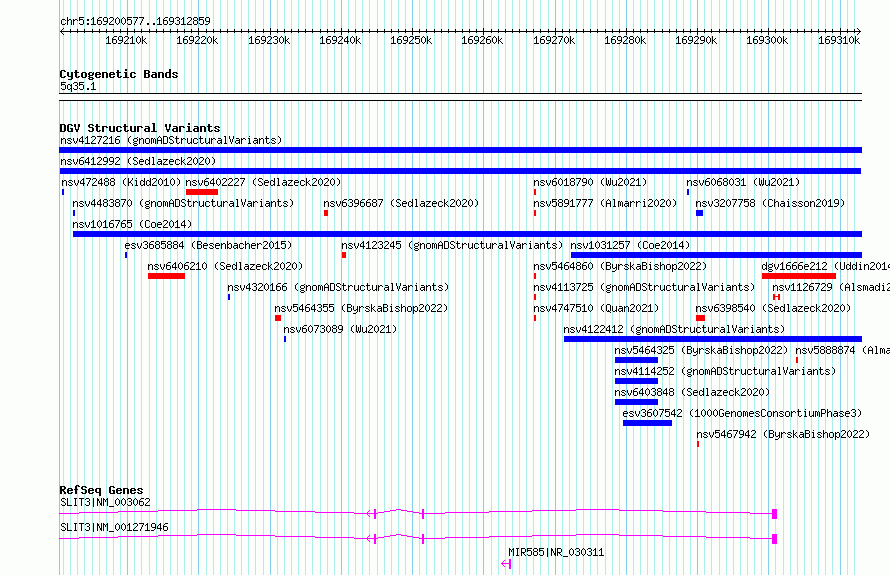The width and height of the screenshot is (890, 575).
Task: Click nsv6406210 Sedlazeck2020 label
Action: click(225, 266)
